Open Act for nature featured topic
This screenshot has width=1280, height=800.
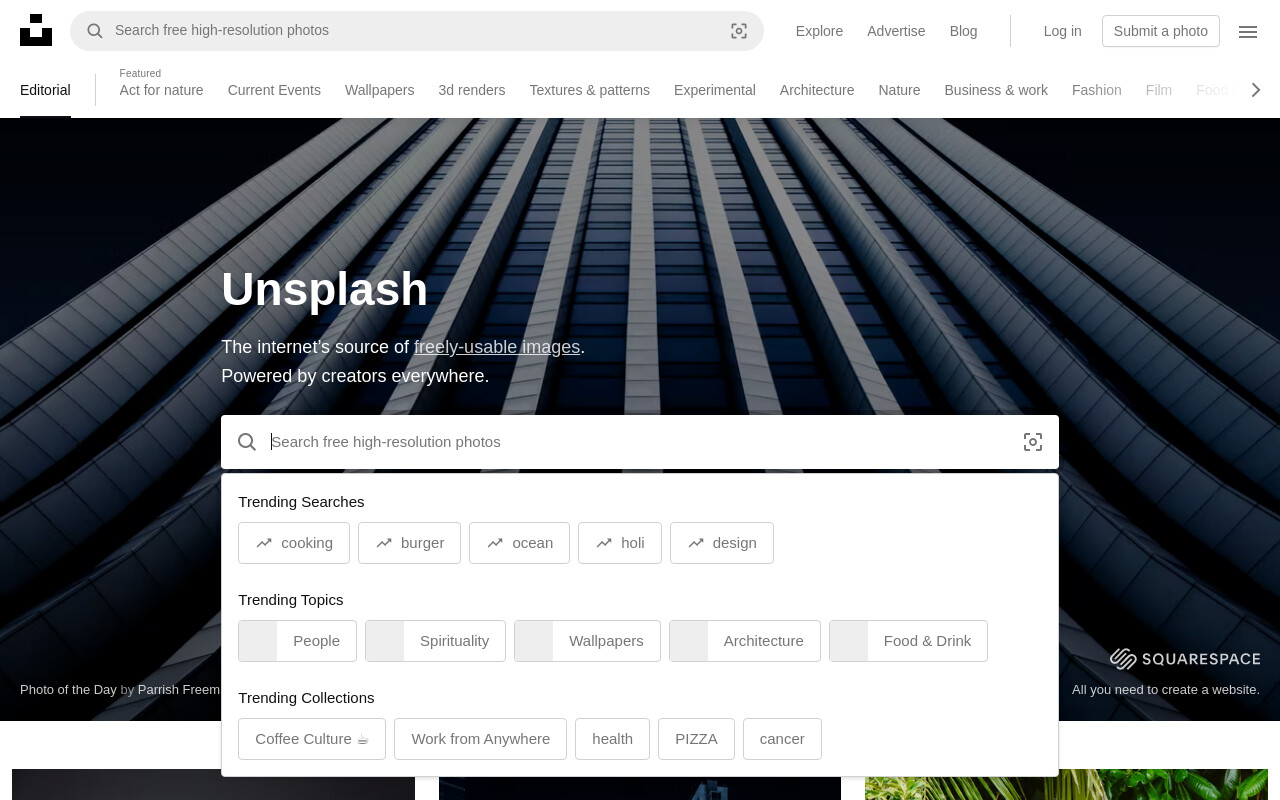(161, 90)
